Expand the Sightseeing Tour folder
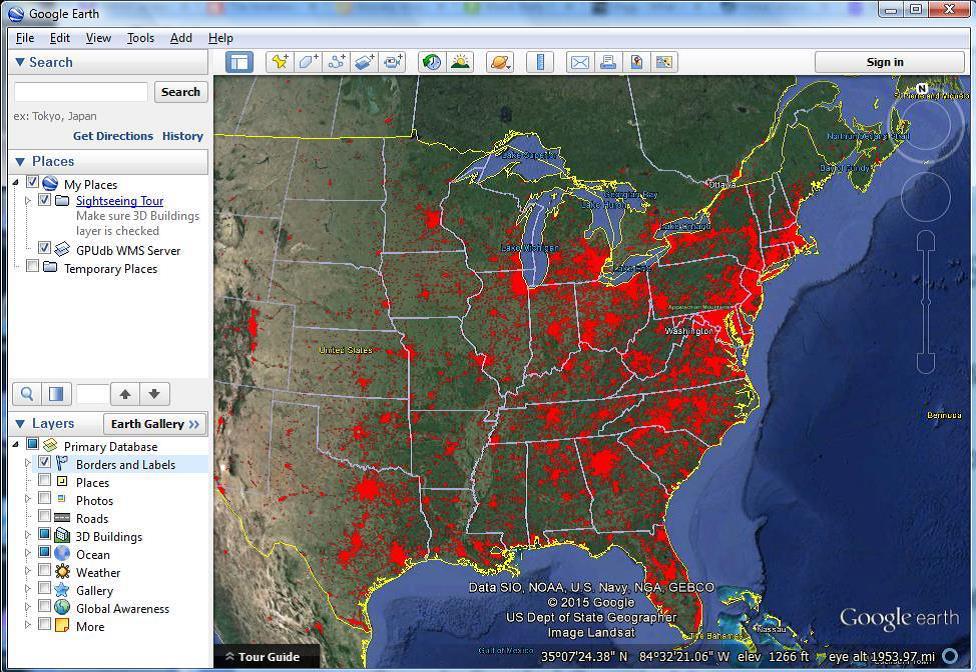Viewport: 976px width, 672px height. [27, 201]
